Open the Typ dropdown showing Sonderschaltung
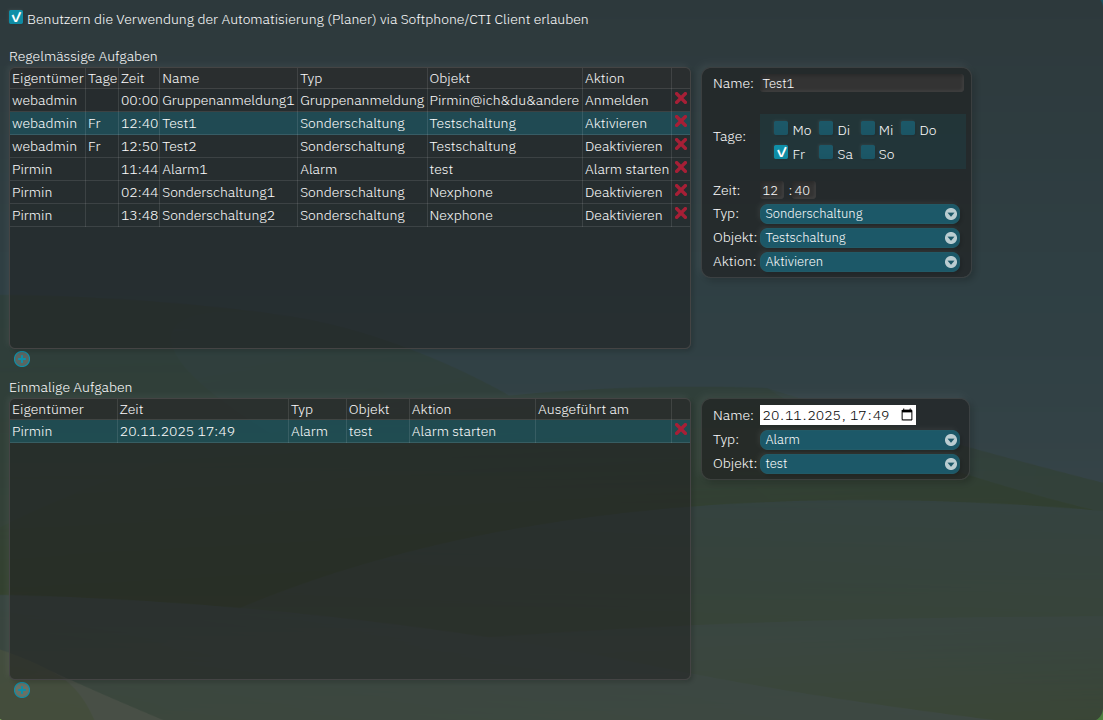 click(860, 213)
